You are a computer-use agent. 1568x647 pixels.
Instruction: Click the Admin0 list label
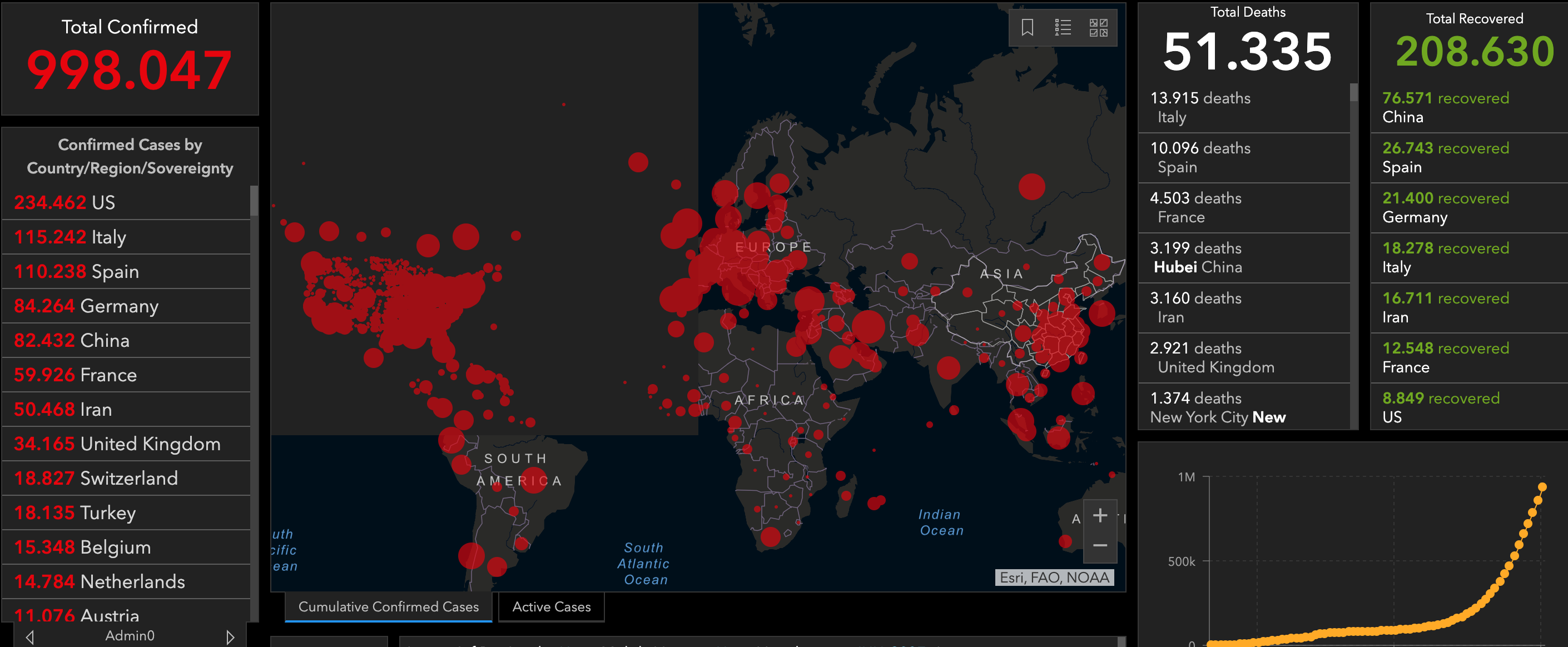[x=130, y=636]
